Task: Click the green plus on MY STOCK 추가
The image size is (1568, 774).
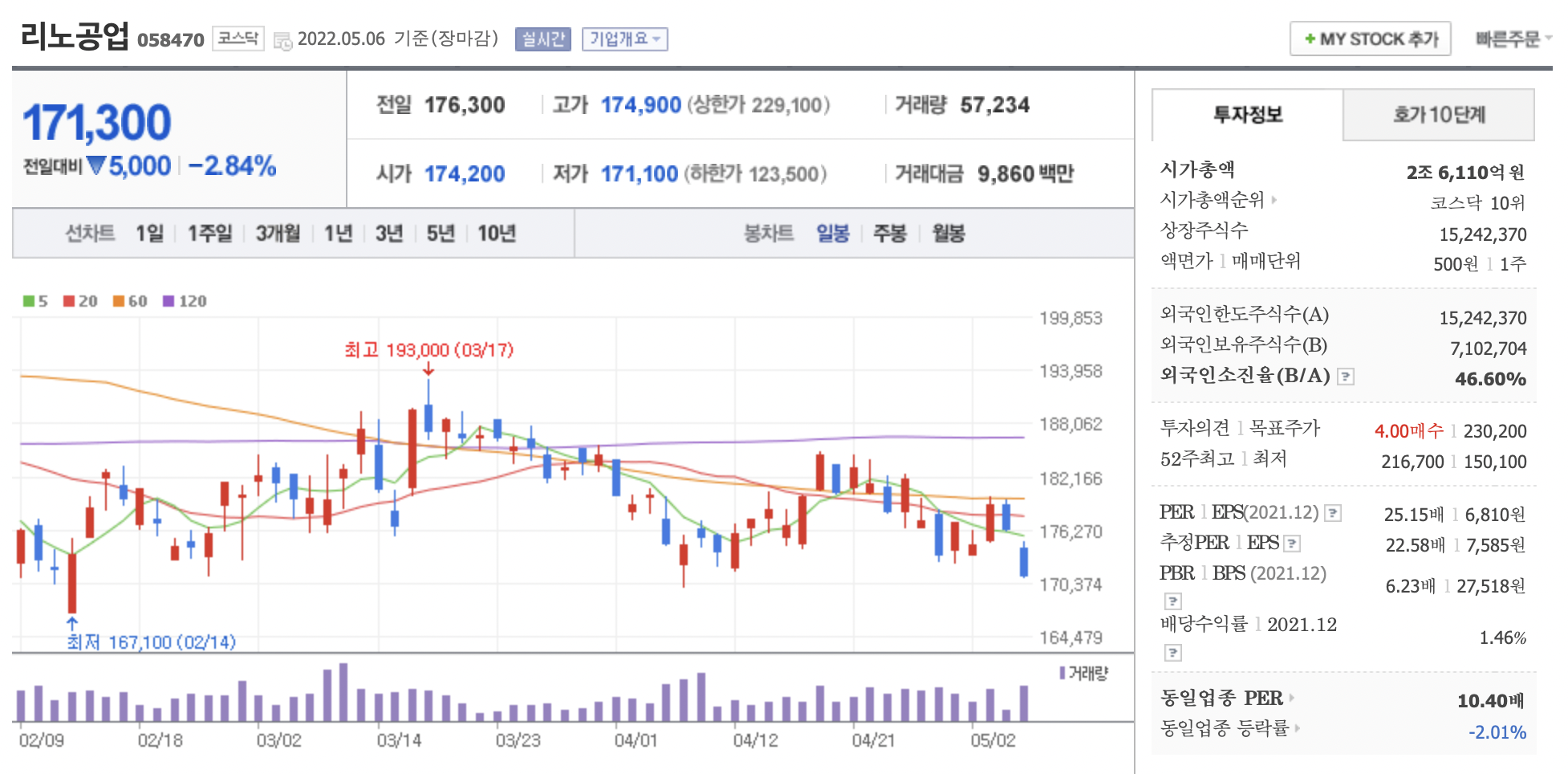Action: click(x=1310, y=39)
